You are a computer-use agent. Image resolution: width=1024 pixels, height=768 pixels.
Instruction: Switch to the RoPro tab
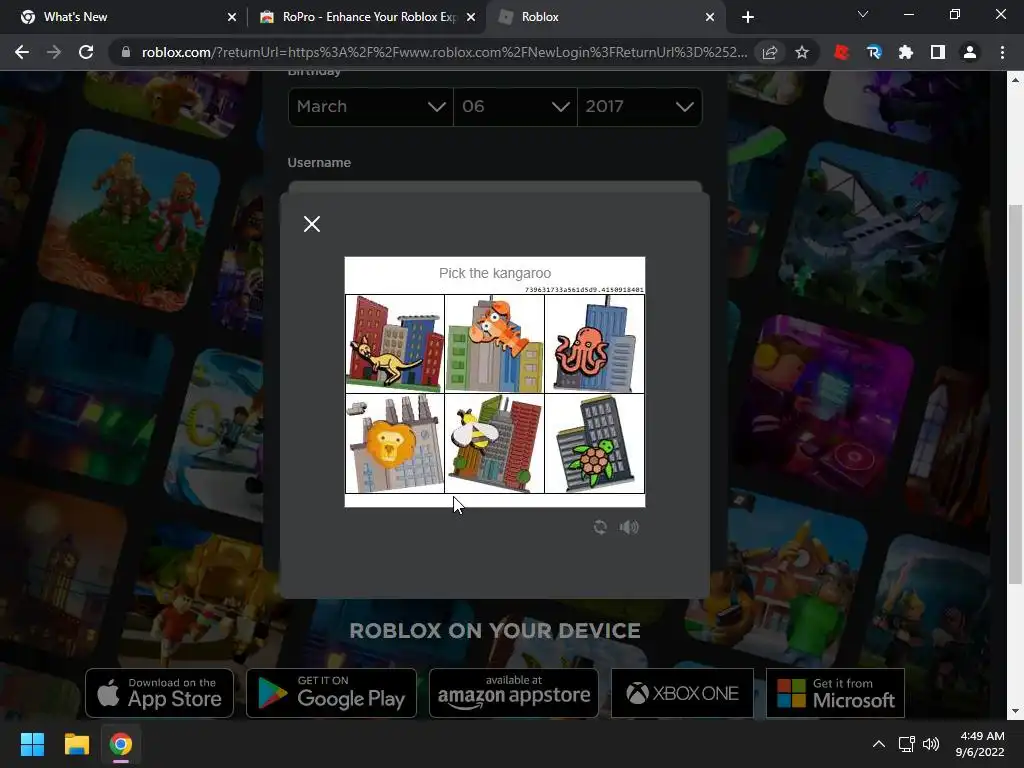pyautogui.click(x=367, y=17)
